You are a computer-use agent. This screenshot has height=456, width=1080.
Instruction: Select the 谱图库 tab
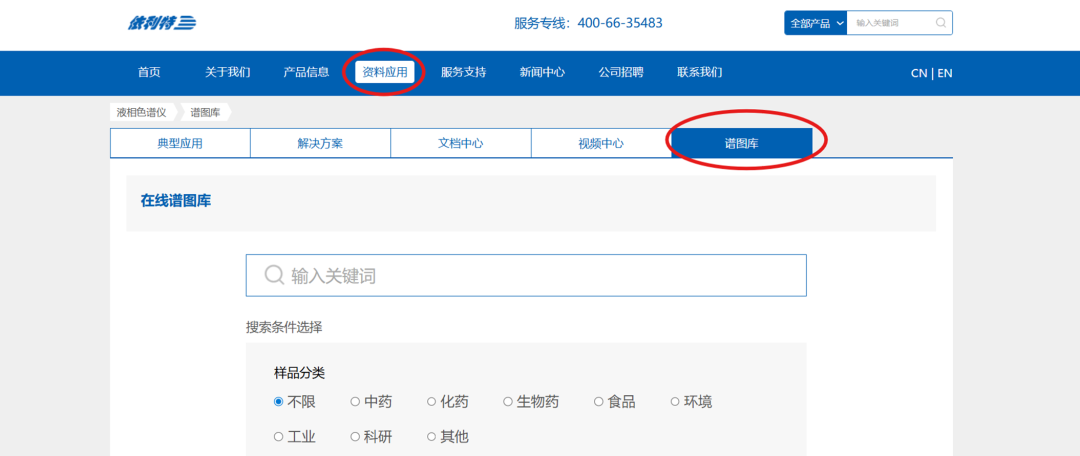pos(742,143)
